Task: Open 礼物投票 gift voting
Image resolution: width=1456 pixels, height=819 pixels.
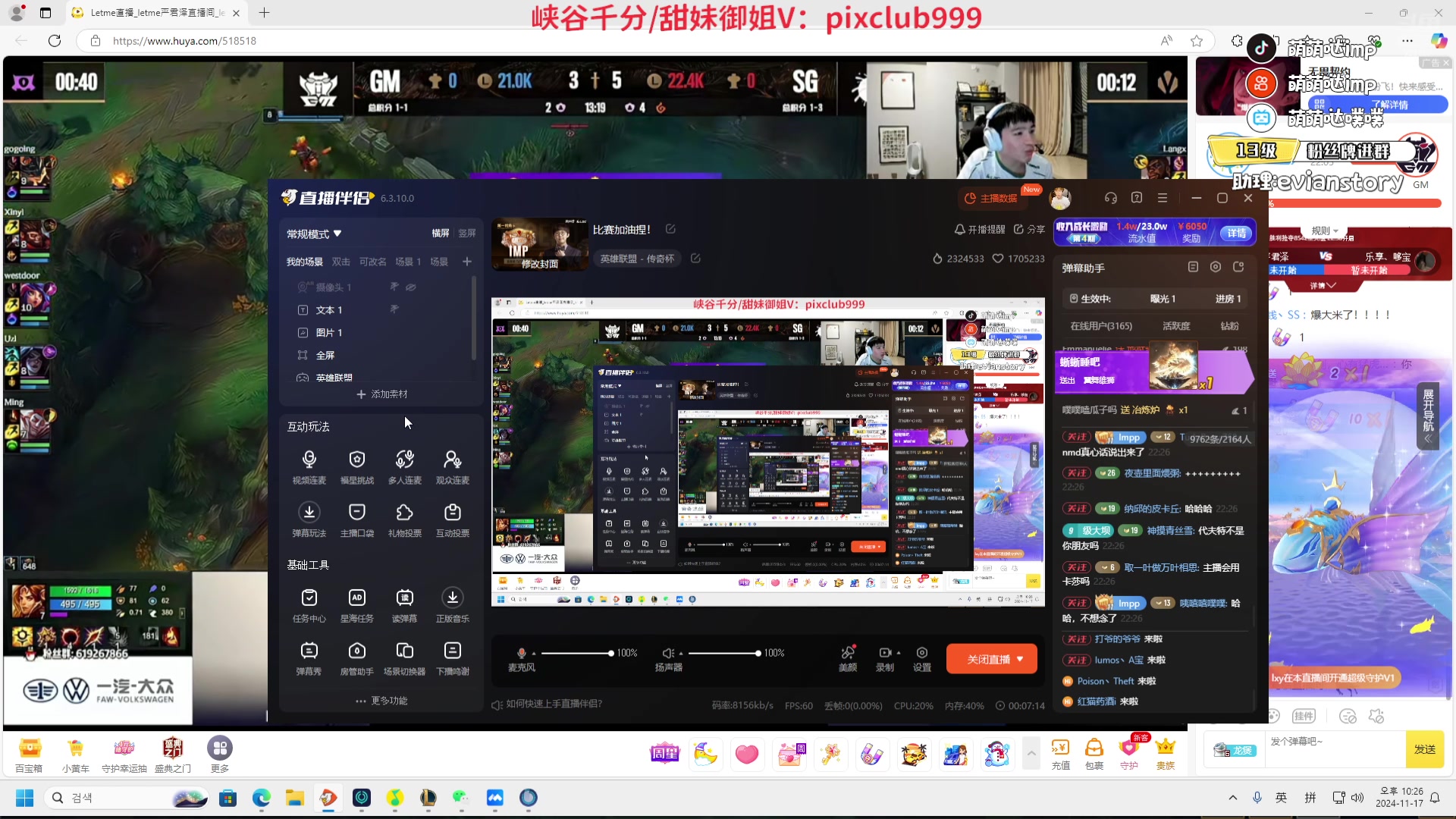Action: (x=405, y=519)
